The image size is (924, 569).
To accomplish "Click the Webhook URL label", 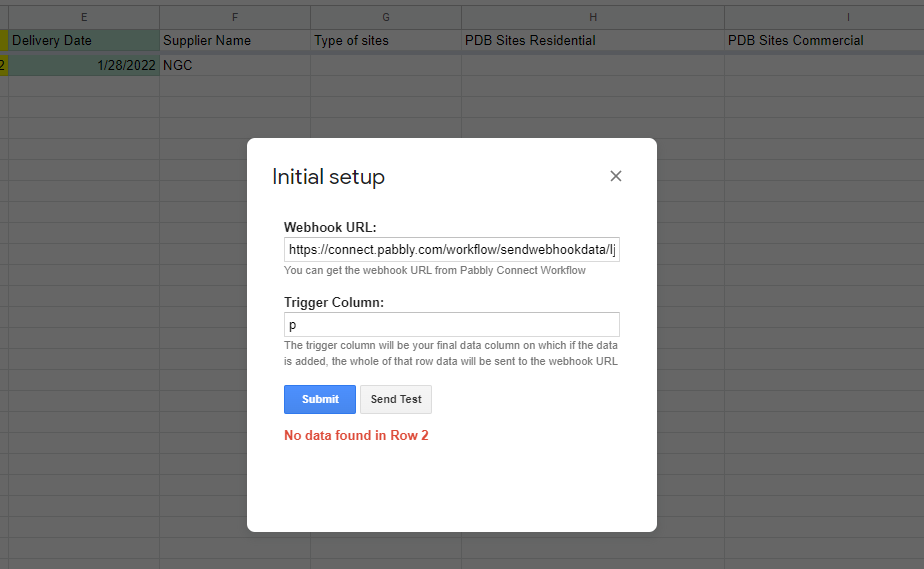I will (x=330, y=227).
